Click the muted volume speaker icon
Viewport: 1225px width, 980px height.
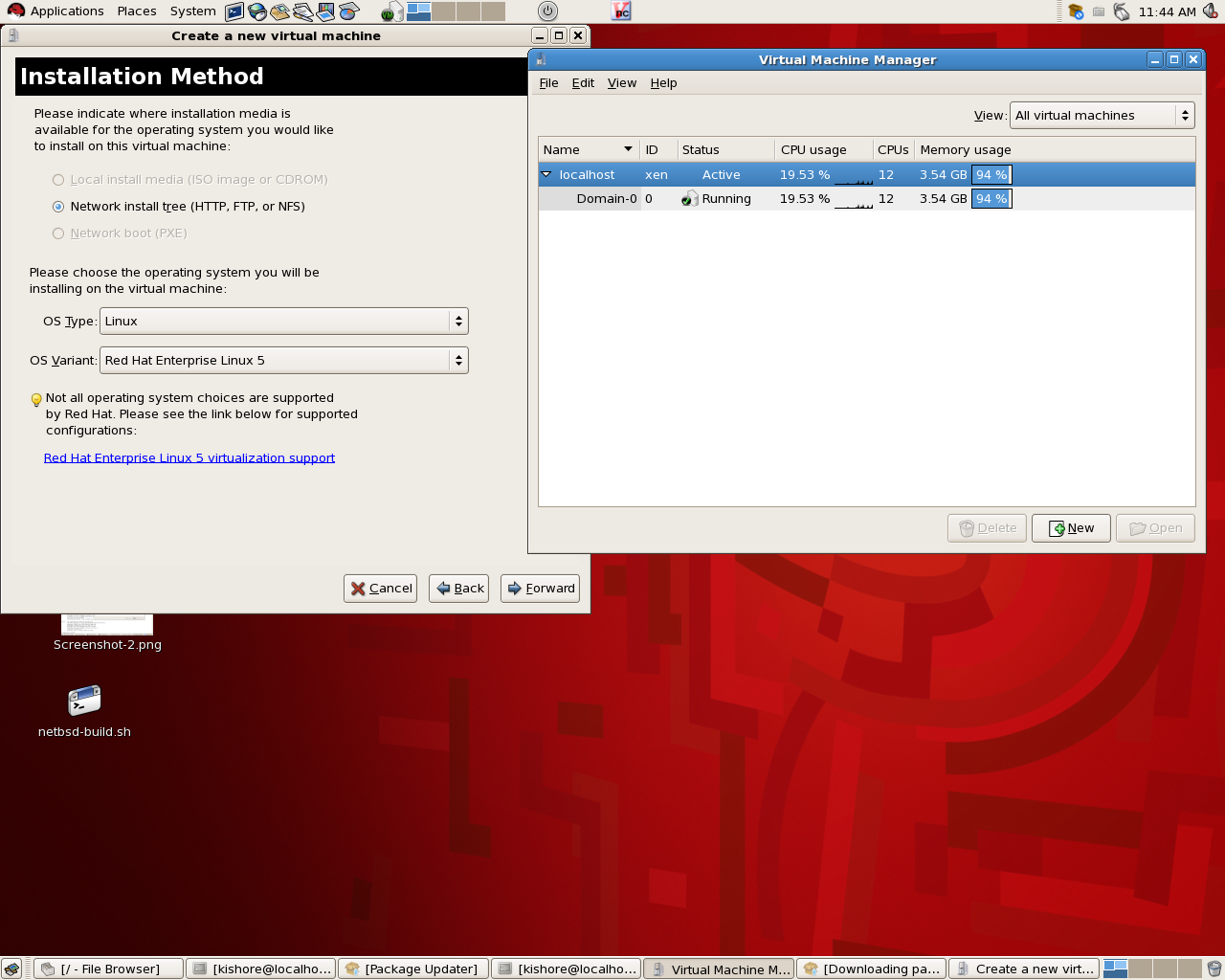click(1211, 11)
